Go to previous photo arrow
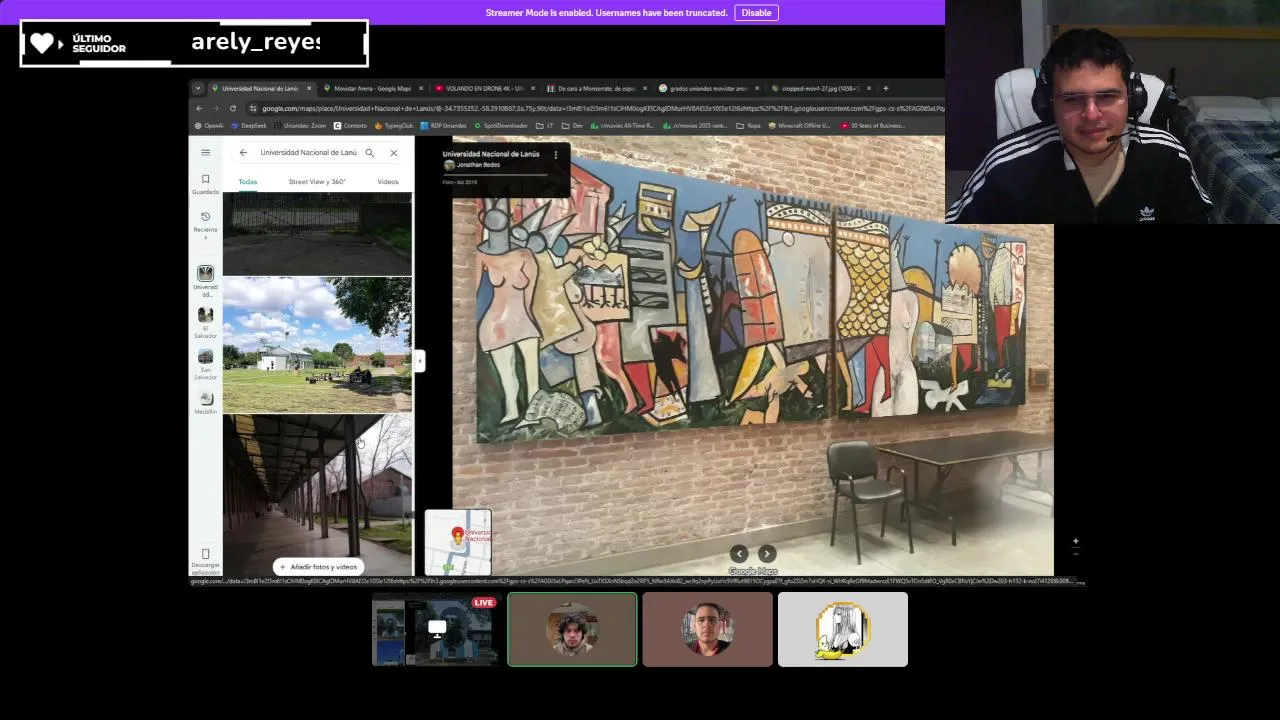1280x720 pixels. [739, 553]
